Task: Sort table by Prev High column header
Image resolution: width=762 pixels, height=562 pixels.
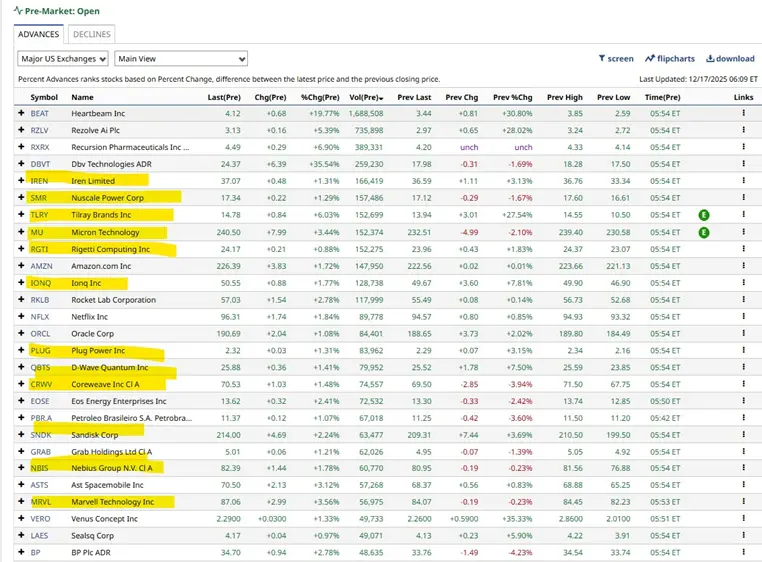Action: tap(565, 97)
